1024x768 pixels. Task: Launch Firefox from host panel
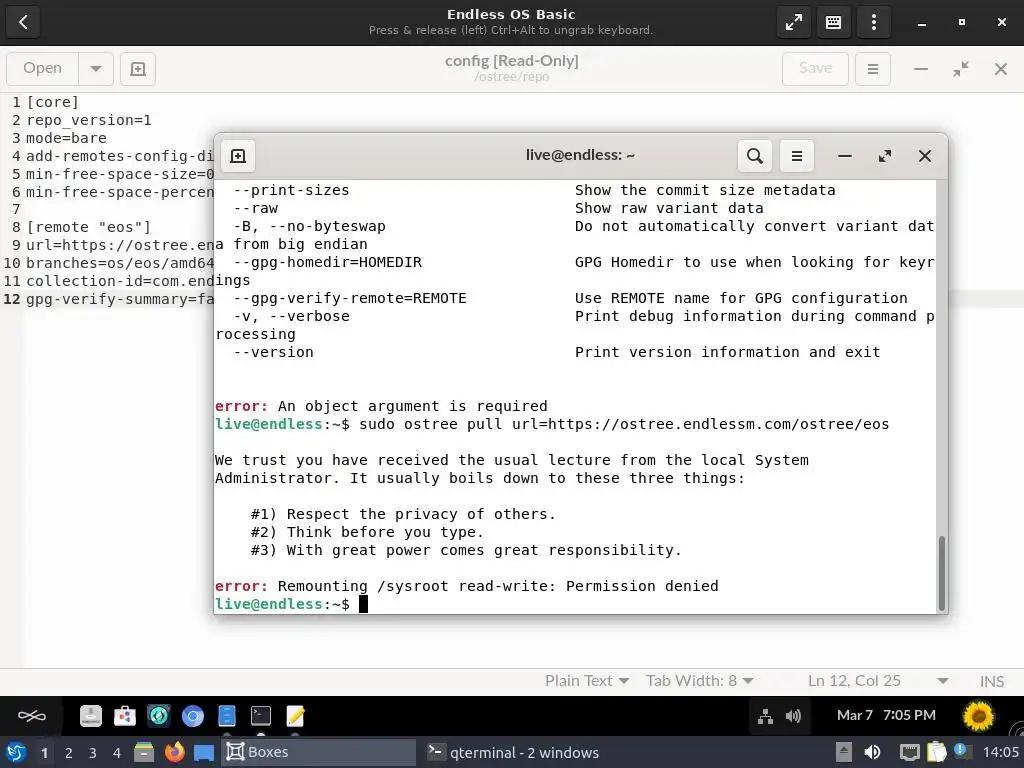[174, 752]
